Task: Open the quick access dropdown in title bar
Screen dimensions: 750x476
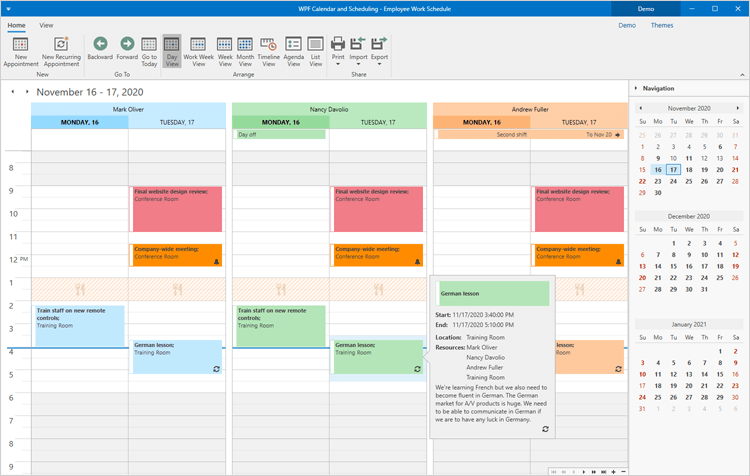Action: (9, 9)
